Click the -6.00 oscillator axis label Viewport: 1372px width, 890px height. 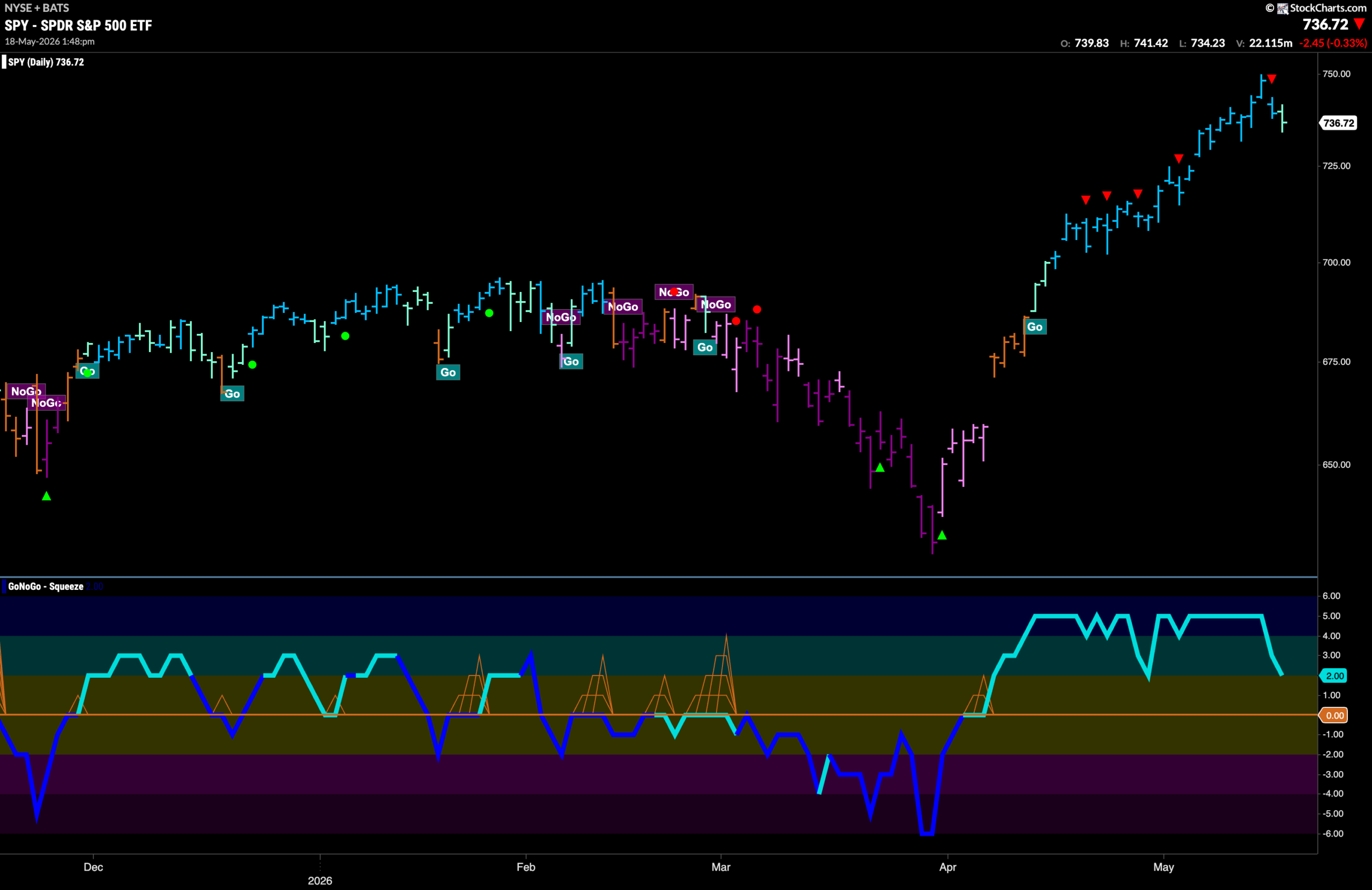(1333, 834)
